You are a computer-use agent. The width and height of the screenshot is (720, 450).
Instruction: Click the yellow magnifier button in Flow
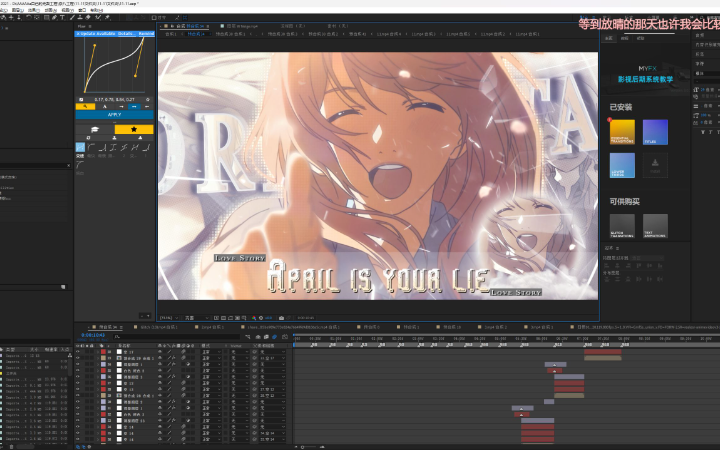click(85, 107)
